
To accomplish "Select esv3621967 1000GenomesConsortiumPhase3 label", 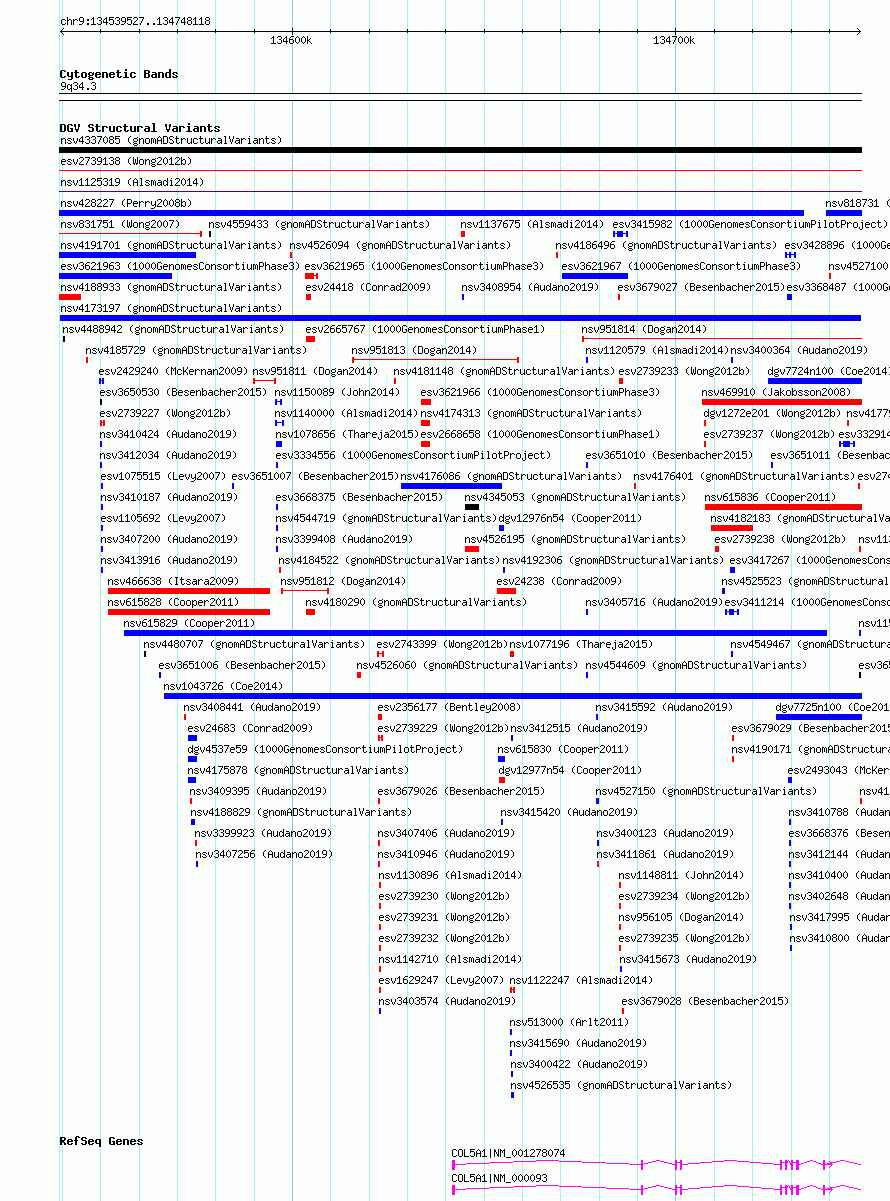I will point(681,266).
